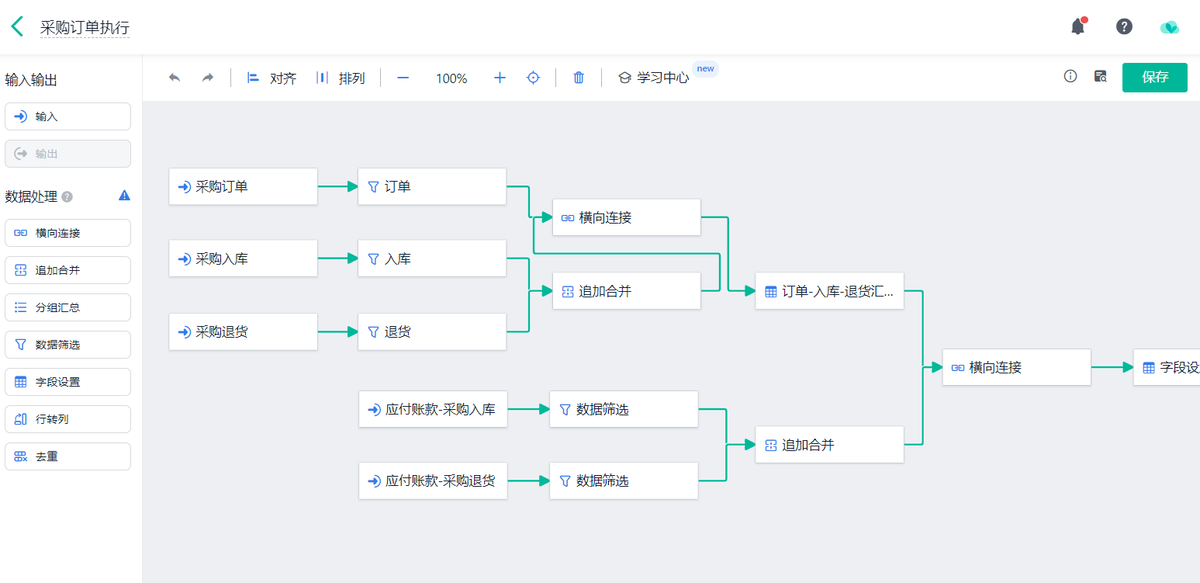Open the 学习中心 link
The height and width of the screenshot is (583, 1200).
654,78
